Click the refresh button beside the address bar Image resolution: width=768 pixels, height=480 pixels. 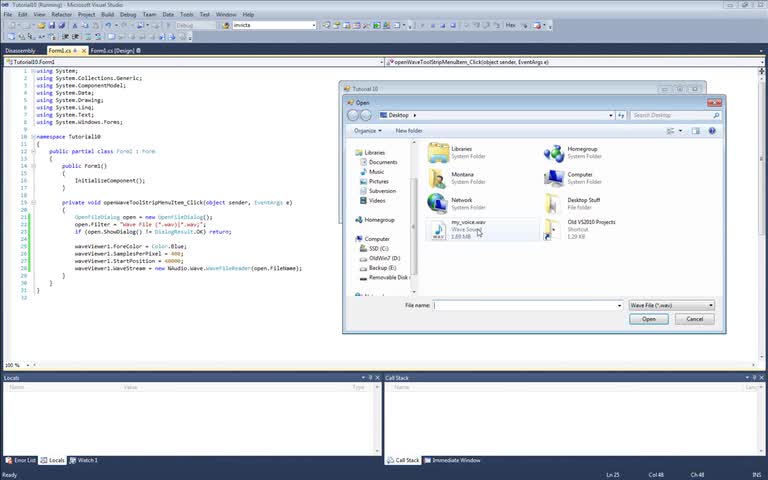(621, 116)
